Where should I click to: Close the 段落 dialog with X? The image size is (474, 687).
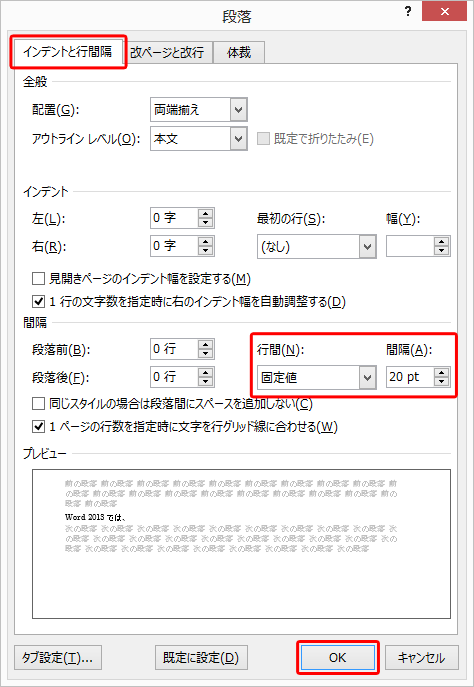(x=445, y=11)
